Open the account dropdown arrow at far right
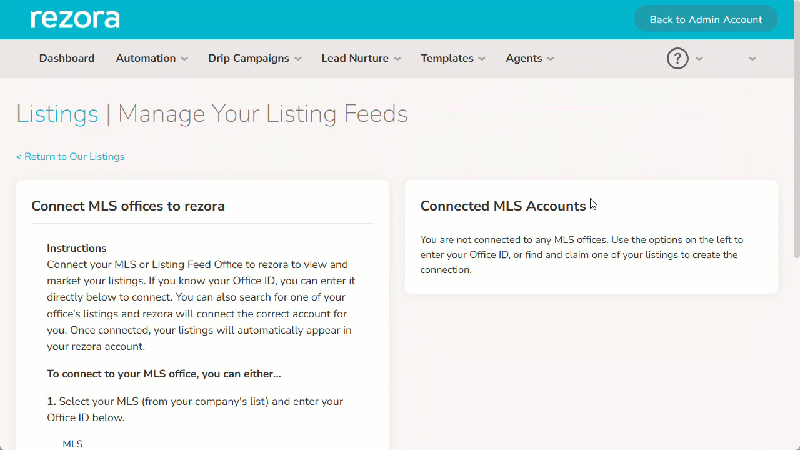The width and height of the screenshot is (800, 450). click(752, 59)
